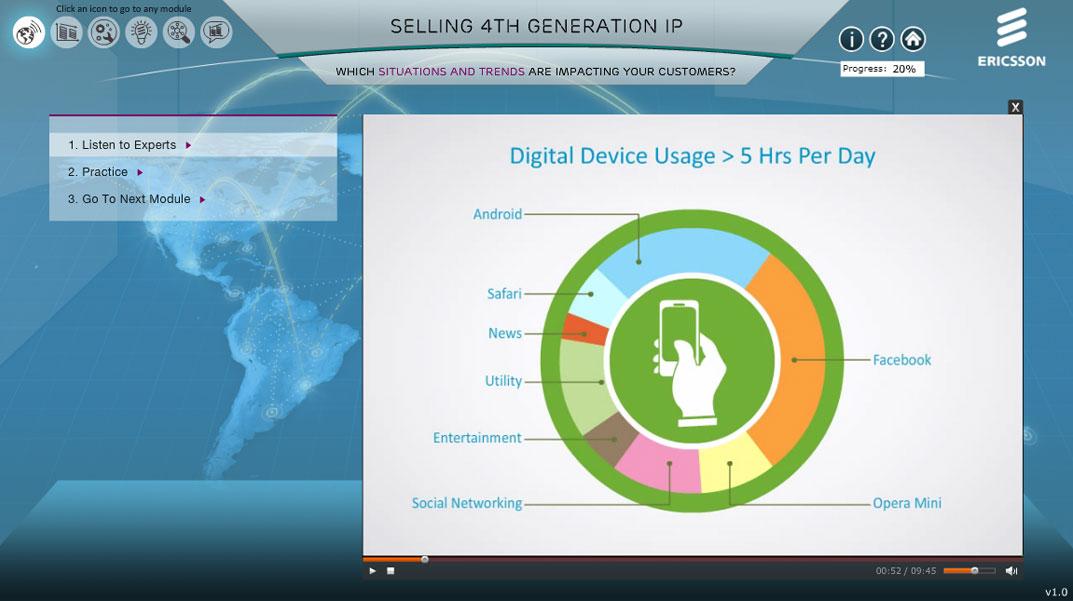Mute the video speaker icon
This screenshot has height=601, width=1073.
[1011, 571]
